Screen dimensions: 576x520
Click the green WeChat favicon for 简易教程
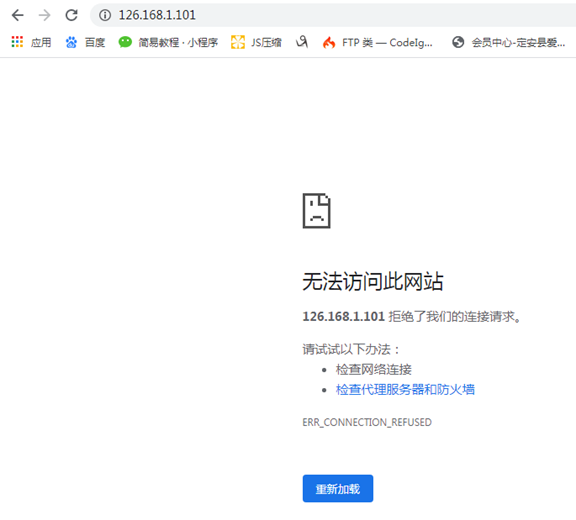(125, 42)
